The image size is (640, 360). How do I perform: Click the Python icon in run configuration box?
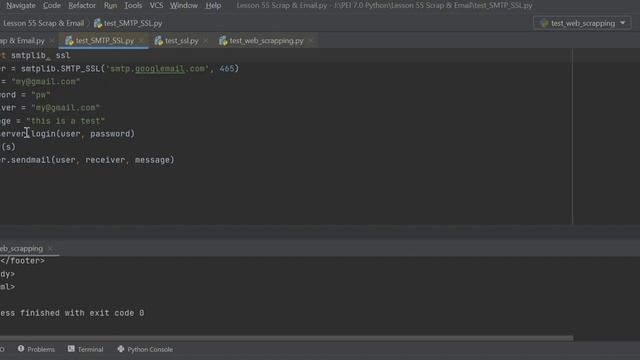pos(544,23)
